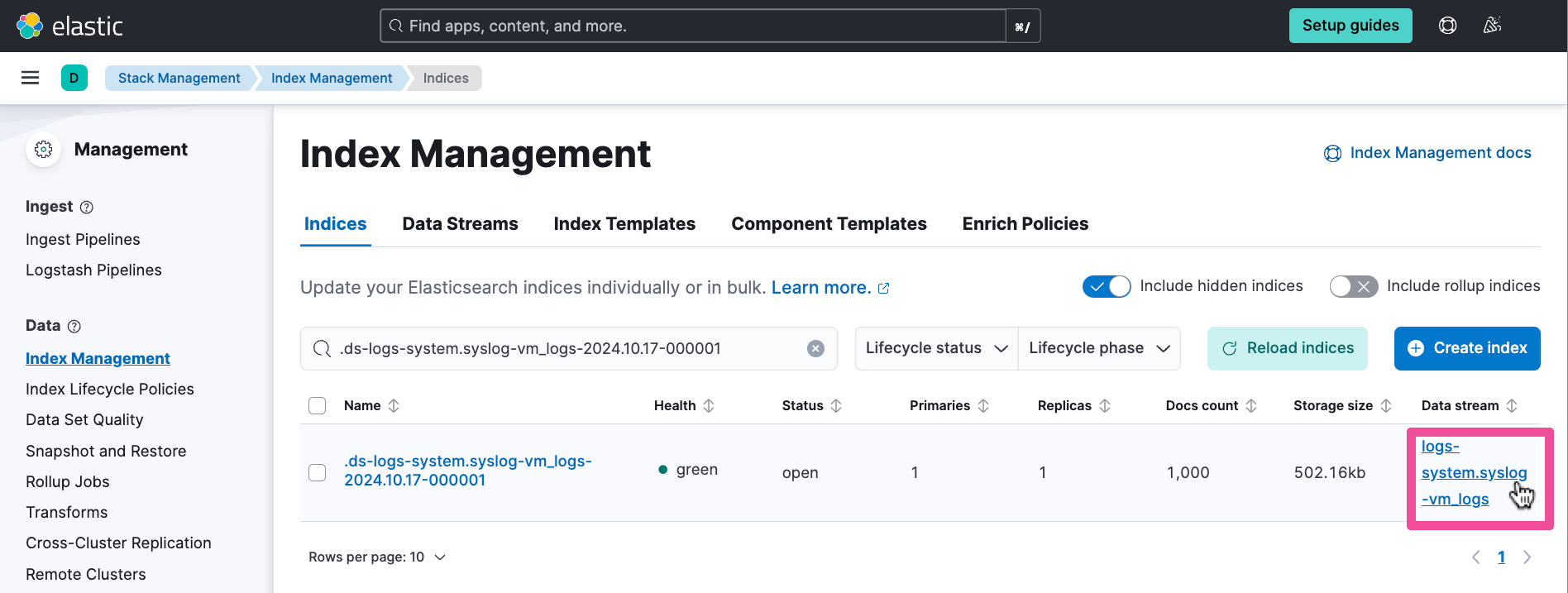Open the Lifecycle status filter dropdown
The image size is (1568, 593).
[x=936, y=348]
